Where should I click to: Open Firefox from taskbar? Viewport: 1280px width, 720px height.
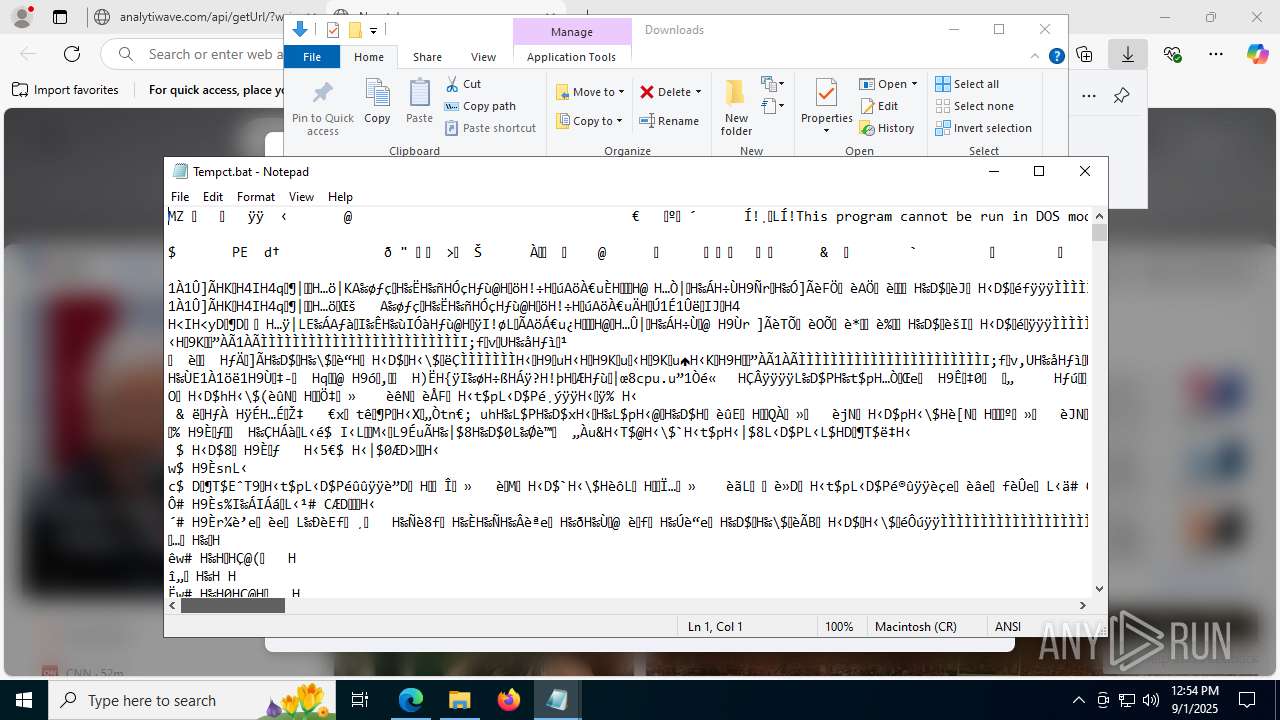click(509, 700)
